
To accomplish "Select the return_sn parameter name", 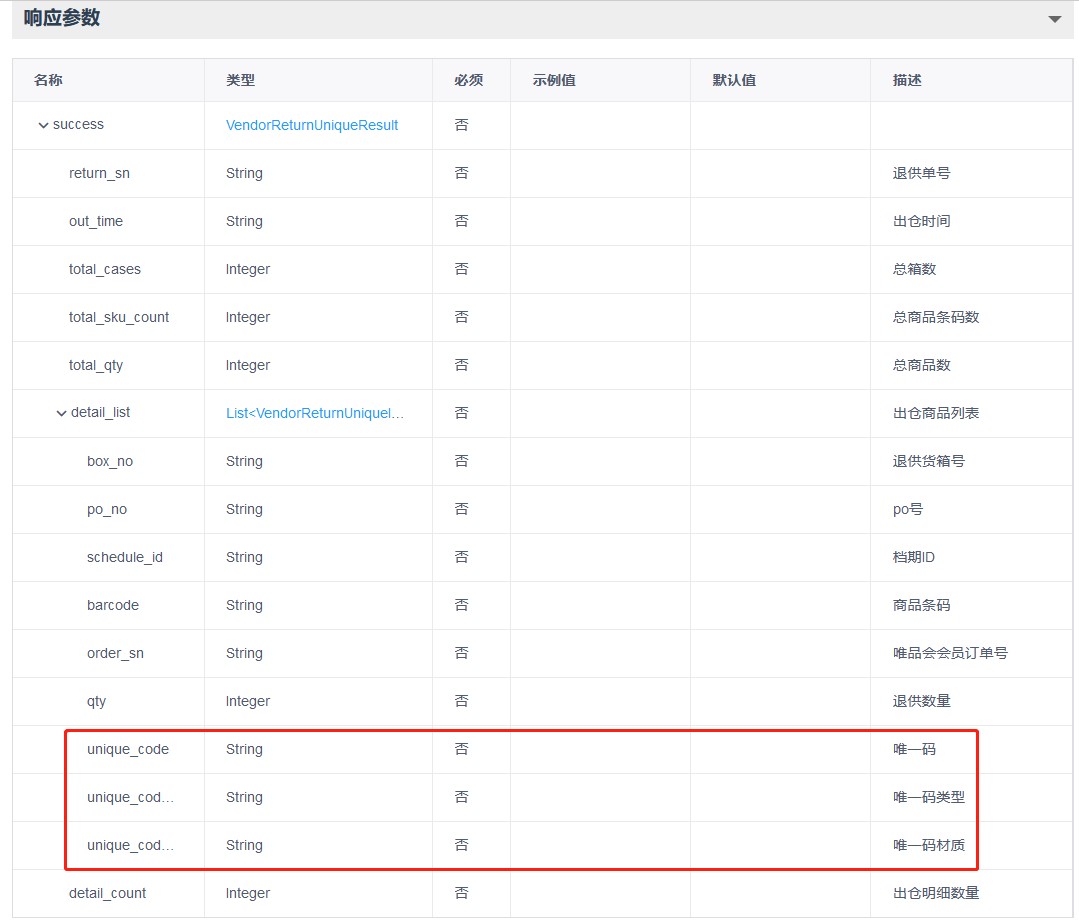I will pyautogui.click(x=99, y=173).
